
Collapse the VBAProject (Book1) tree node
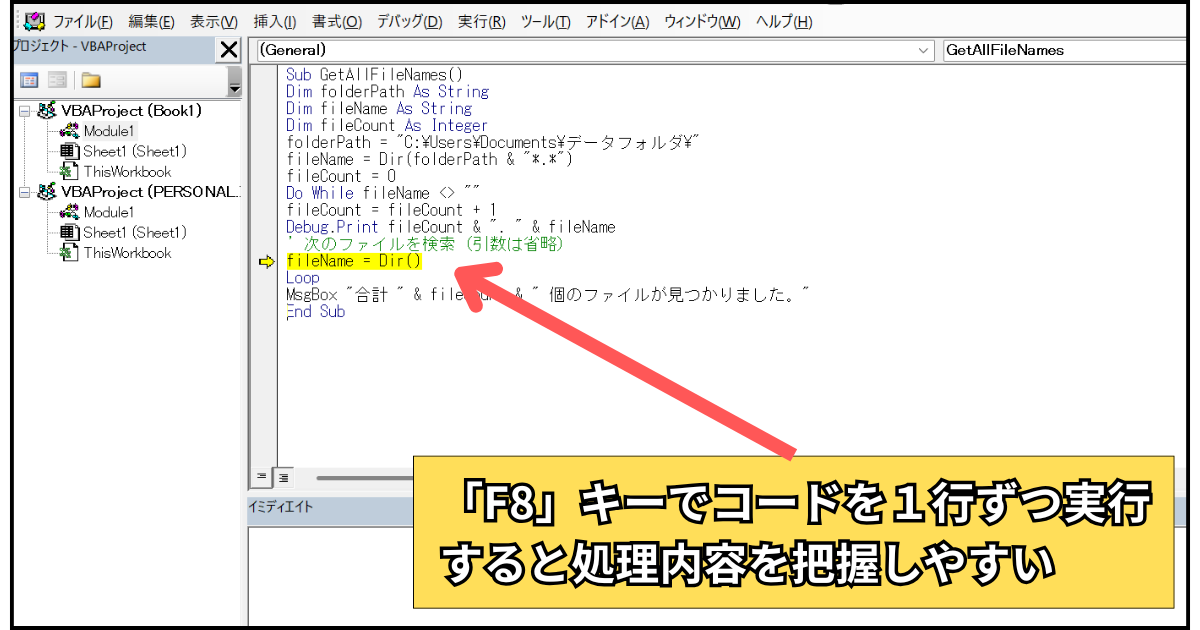point(25,111)
